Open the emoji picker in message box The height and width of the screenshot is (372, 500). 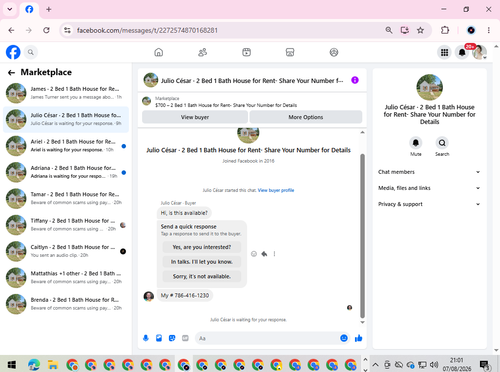click(x=344, y=338)
